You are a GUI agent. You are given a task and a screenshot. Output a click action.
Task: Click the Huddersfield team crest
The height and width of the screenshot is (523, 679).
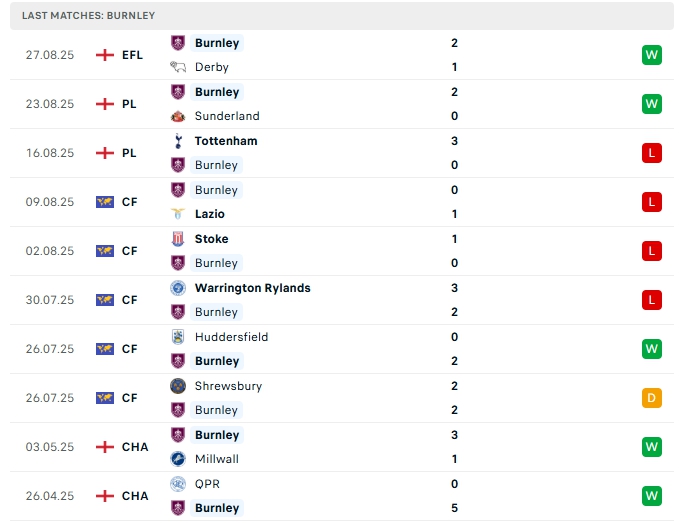click(x=178, y=337)
